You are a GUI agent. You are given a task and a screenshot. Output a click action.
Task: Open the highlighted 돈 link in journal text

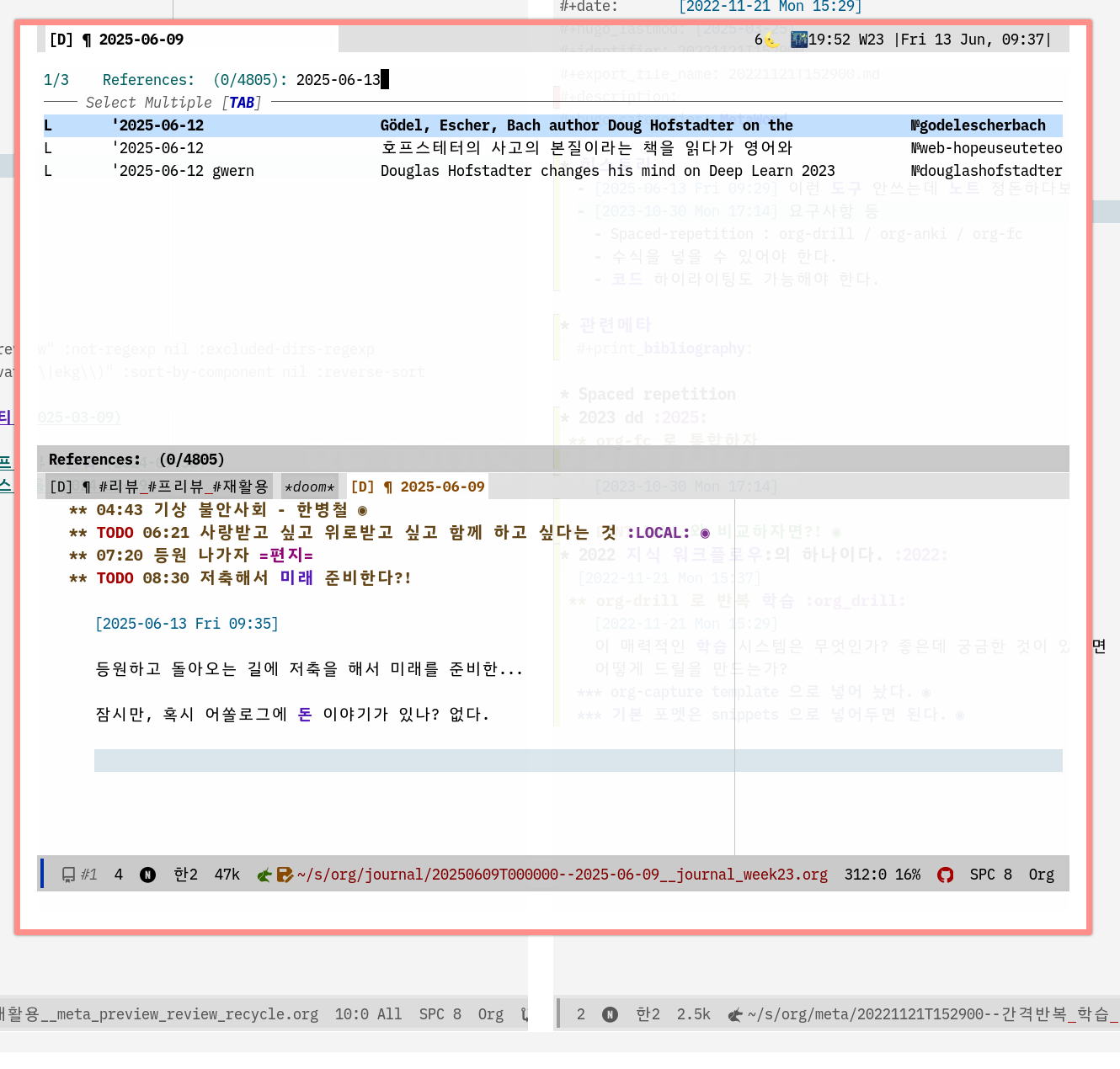(x=305, y=715)
